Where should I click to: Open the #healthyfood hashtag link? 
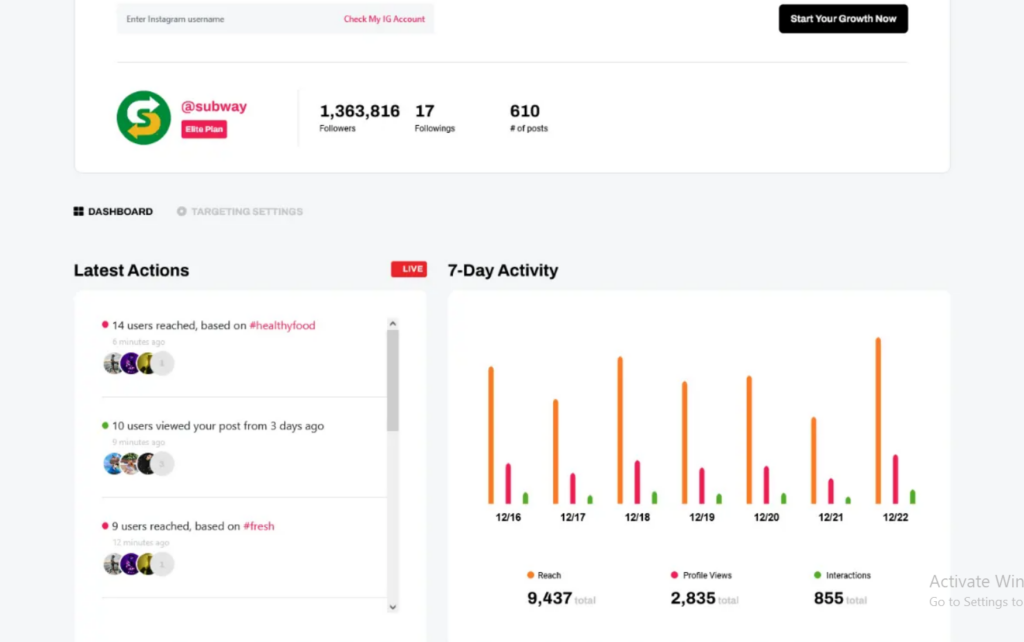coord(282,326)
